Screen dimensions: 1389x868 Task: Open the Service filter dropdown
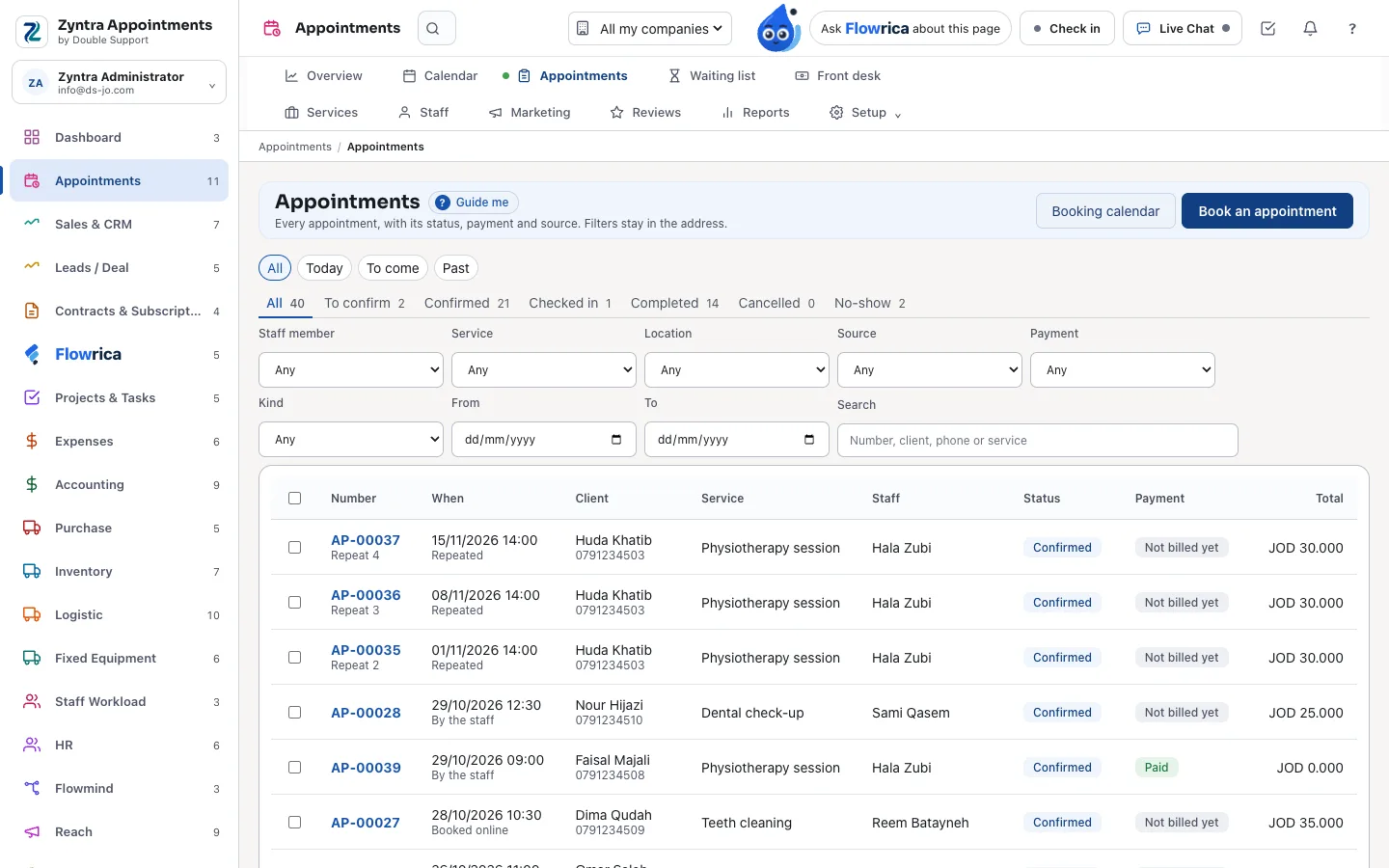click(x=544, y=369)
